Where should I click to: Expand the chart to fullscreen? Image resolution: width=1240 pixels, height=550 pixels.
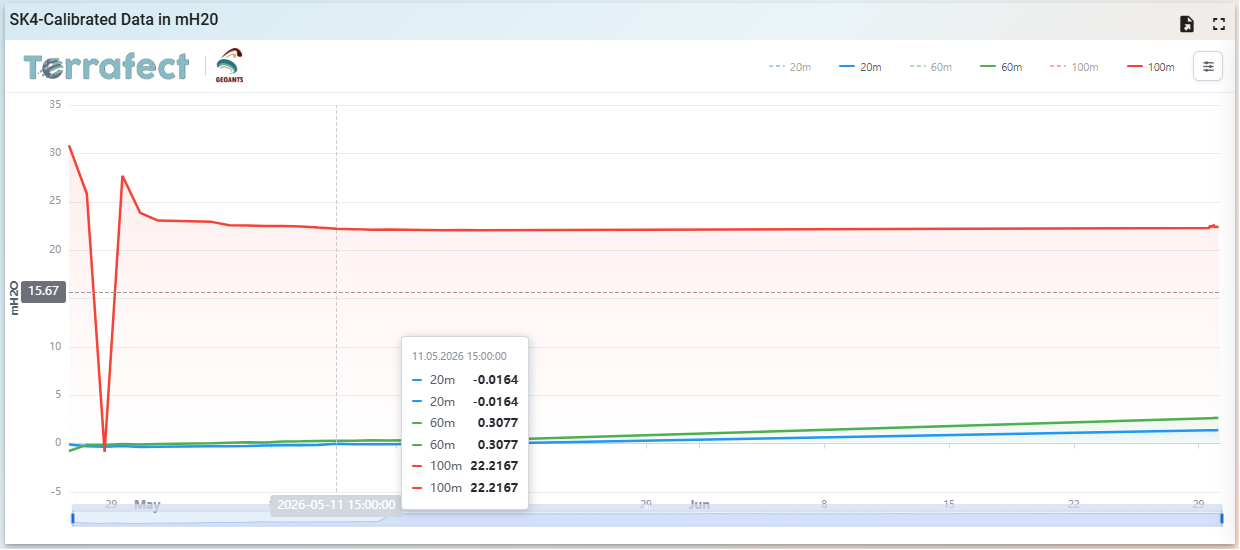point(1218,24)
